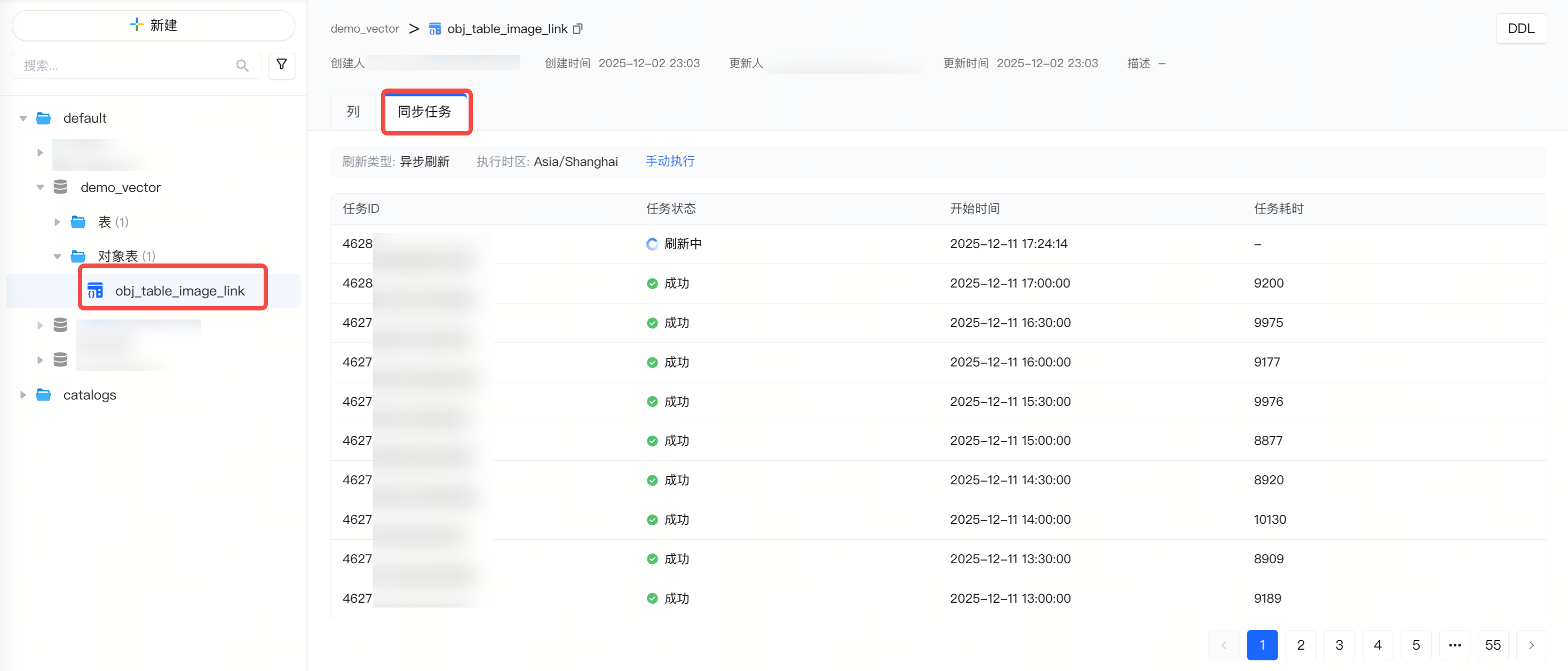This screenshot has height=671, width=1568.
Task: Click the magnifier search icon
Action: coord(242,66)
